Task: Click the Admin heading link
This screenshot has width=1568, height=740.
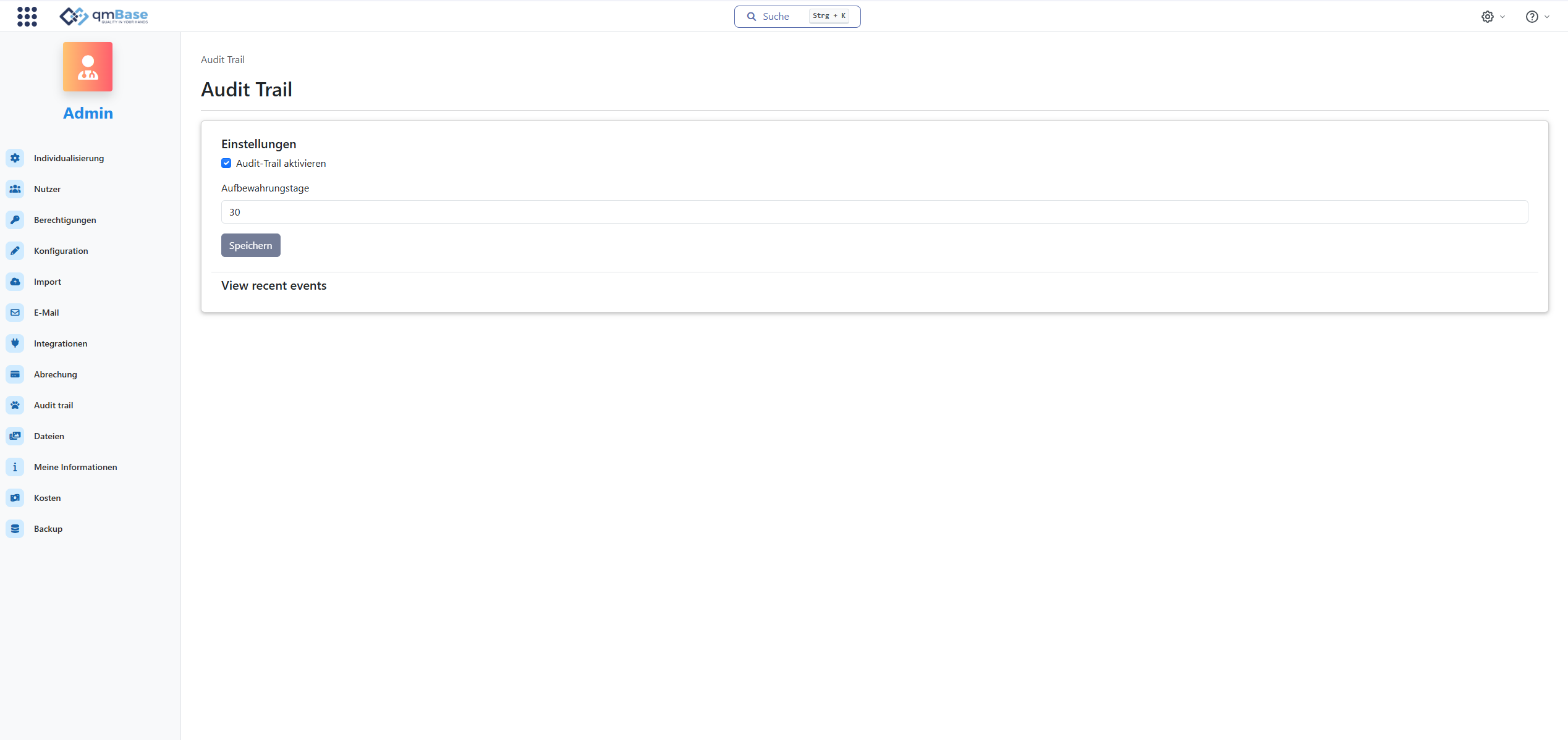Action: click(88, 113)
